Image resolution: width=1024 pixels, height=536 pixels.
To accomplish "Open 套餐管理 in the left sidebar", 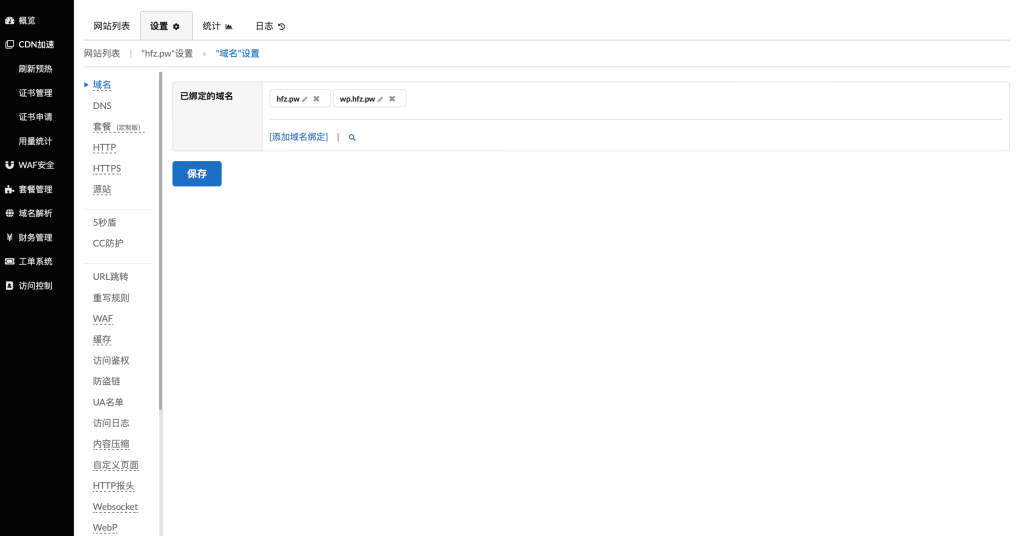I will pyautogui.click(x=35, y=189).
